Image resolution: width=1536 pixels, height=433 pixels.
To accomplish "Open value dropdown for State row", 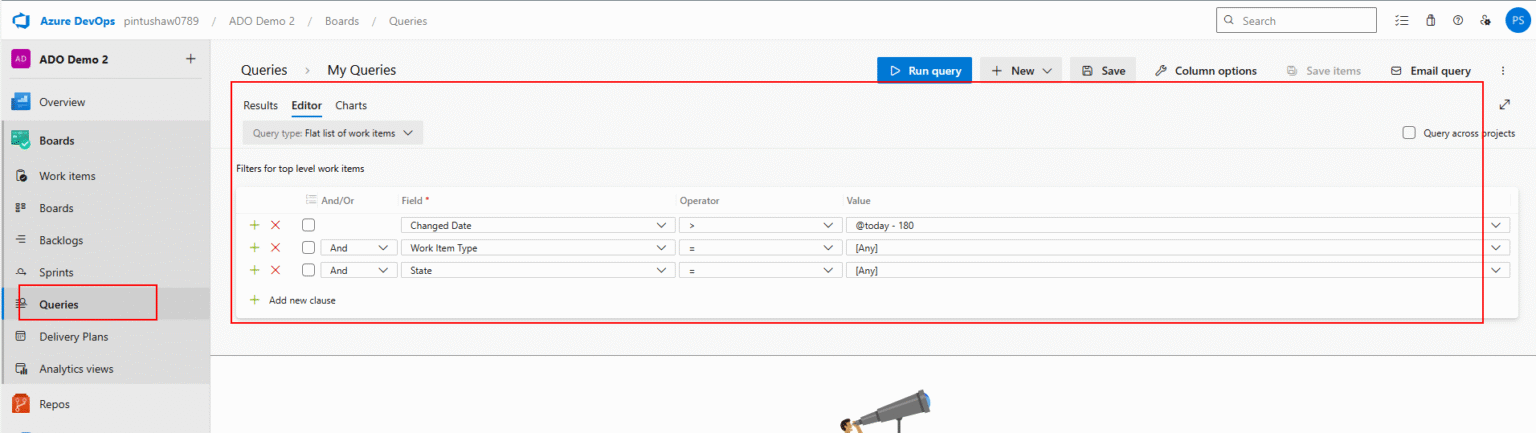I will (x=1178, y=270).
